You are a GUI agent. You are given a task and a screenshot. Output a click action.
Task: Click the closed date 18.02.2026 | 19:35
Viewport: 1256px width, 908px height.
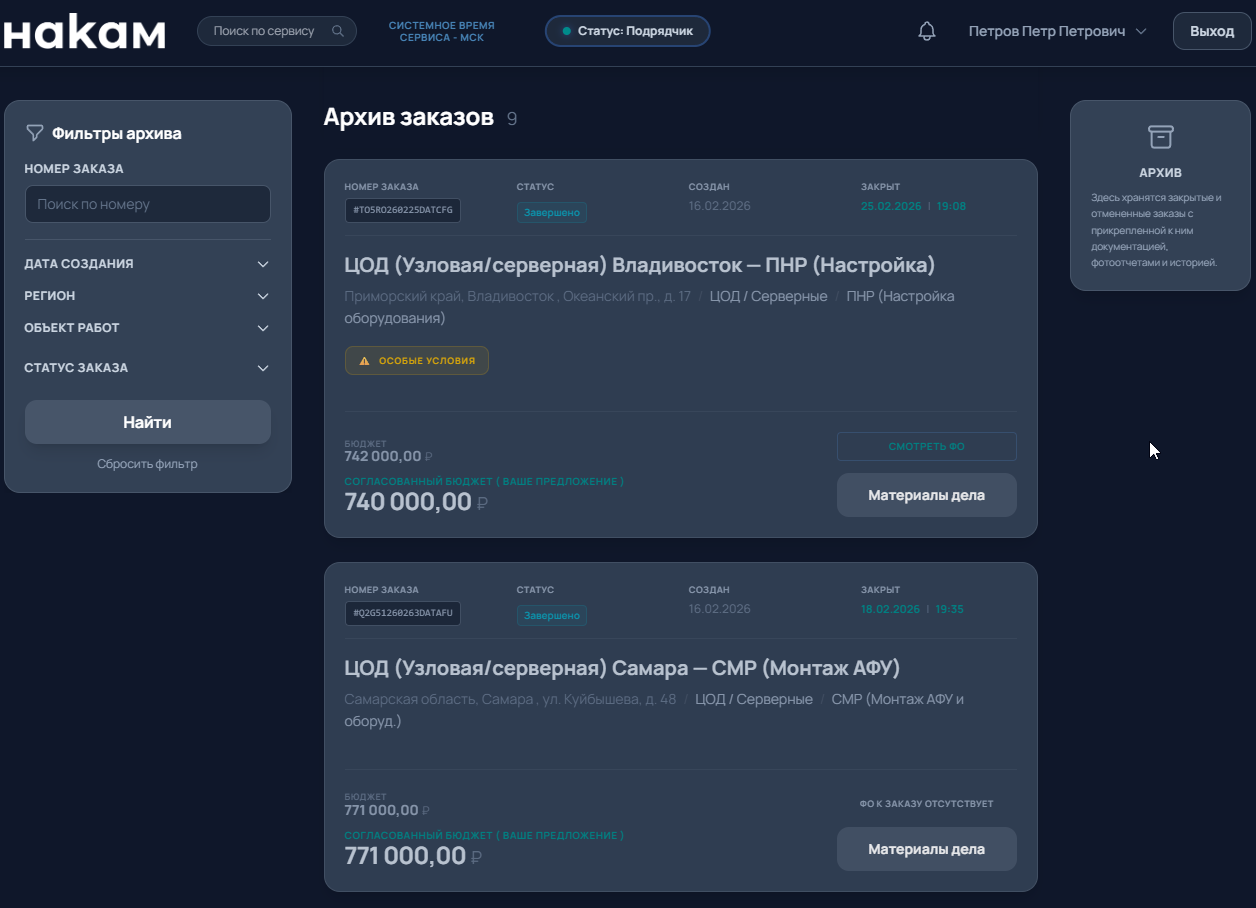[x=912, y=609]
